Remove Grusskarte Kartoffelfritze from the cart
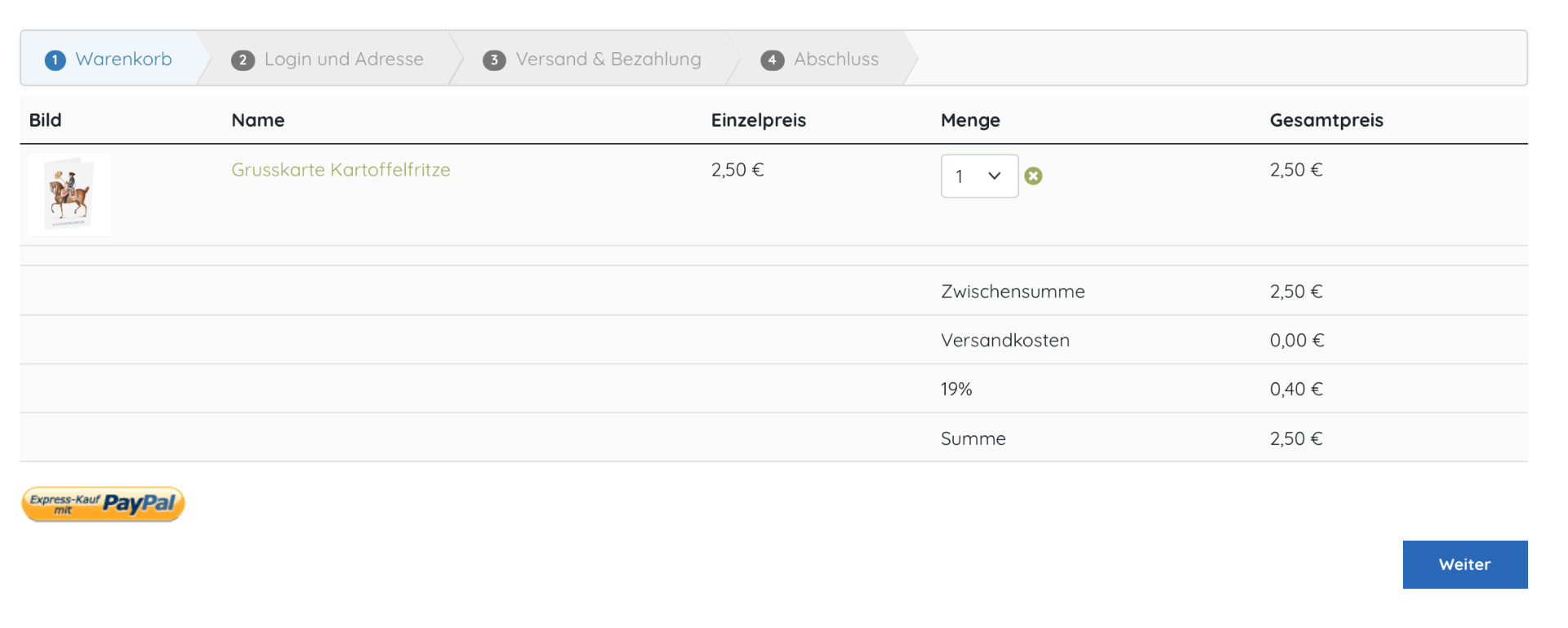Viewport: 1568px width, 628px height. point(1033,176)
